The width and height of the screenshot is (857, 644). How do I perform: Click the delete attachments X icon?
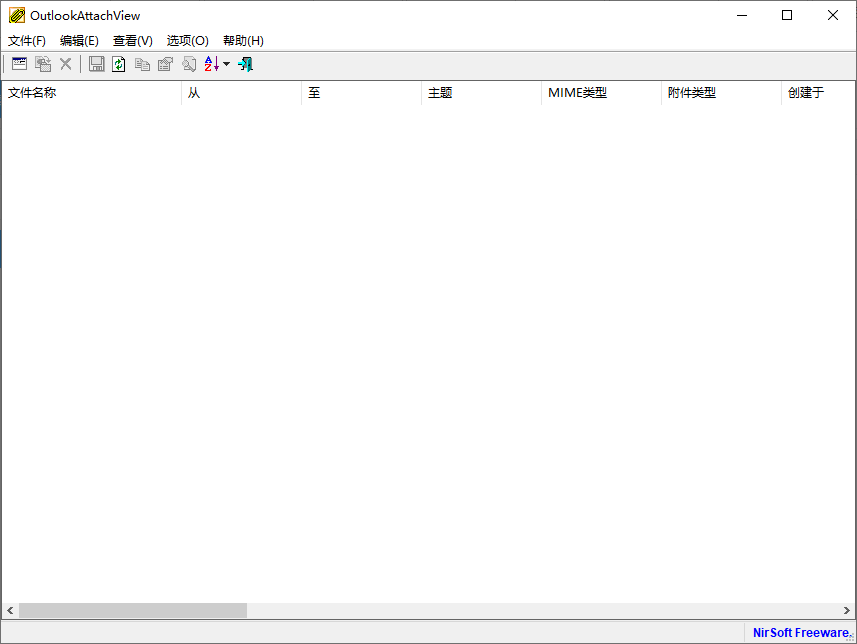(66, 64)
